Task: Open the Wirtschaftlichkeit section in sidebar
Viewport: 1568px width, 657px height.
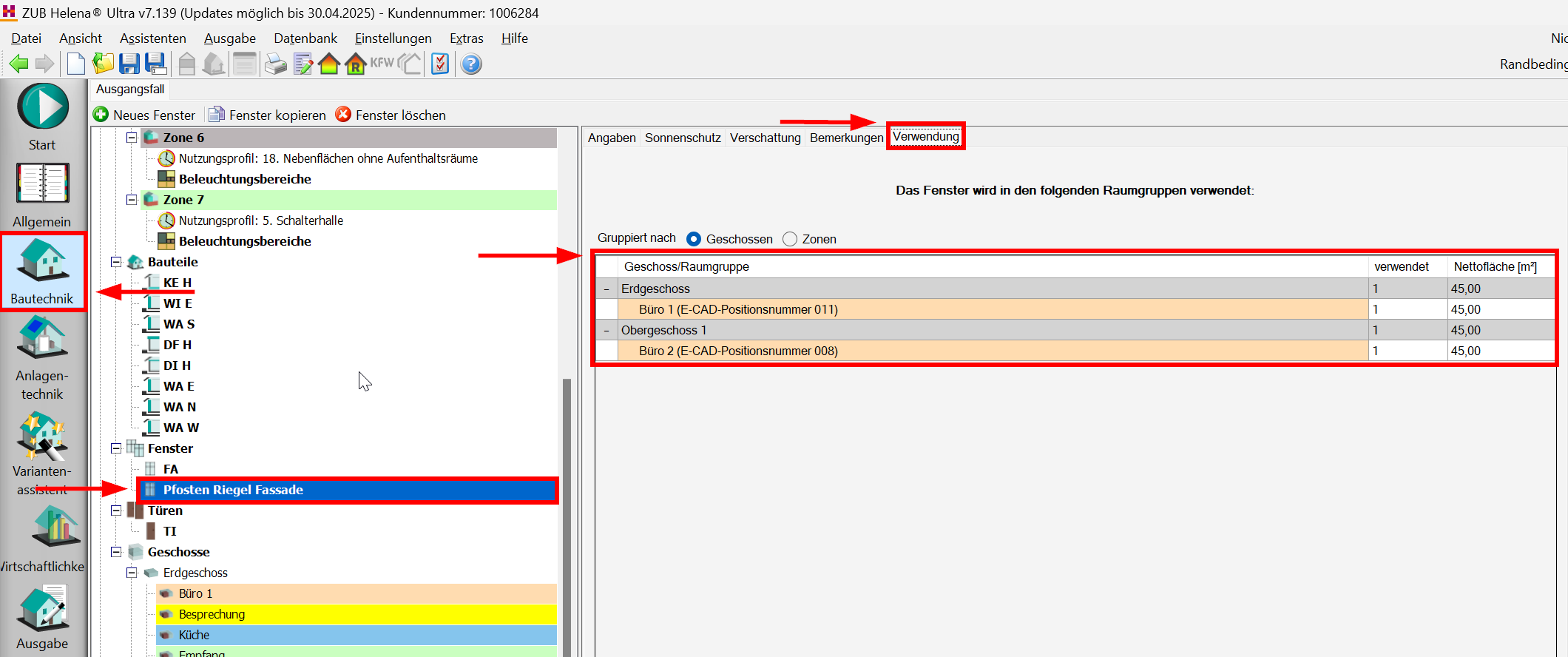Action: coord(42,539)
